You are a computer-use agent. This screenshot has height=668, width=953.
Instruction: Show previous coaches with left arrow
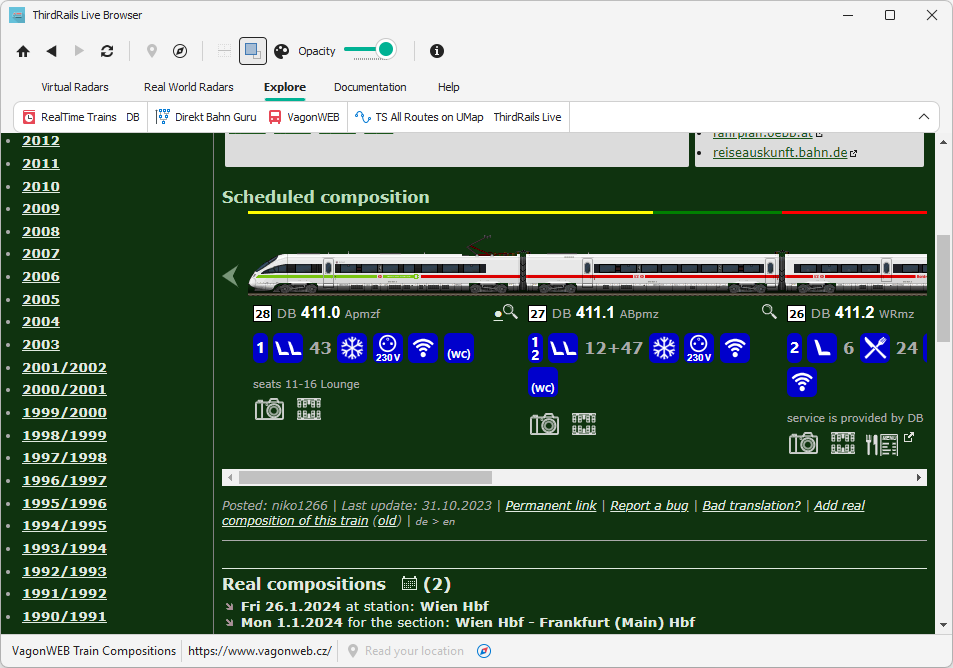coord(231,275)
